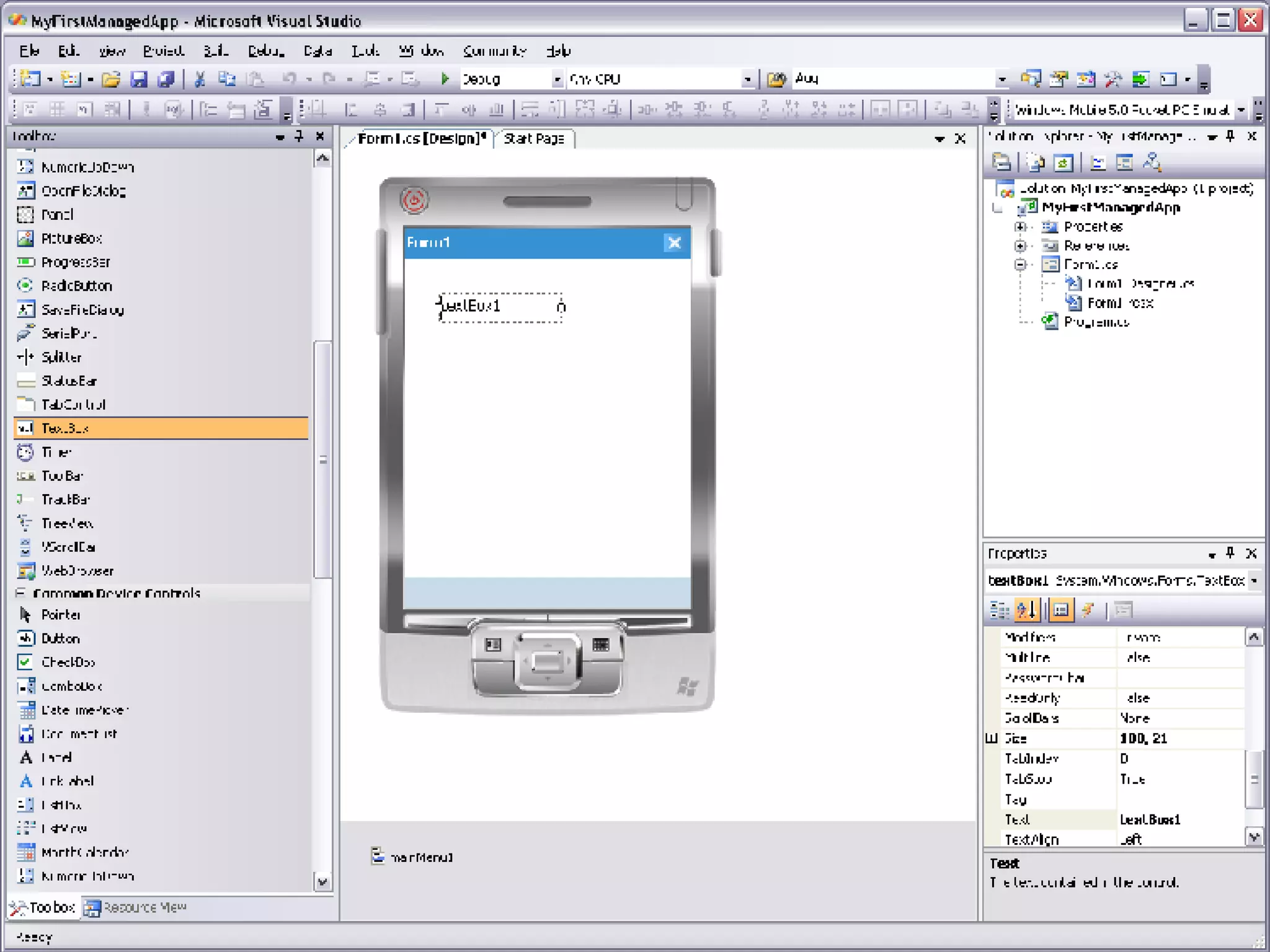The width and height of the screenshot is (1270, 952).
Task: Click the mainMenu1 component in tray
Action: [x=413, y=857]
